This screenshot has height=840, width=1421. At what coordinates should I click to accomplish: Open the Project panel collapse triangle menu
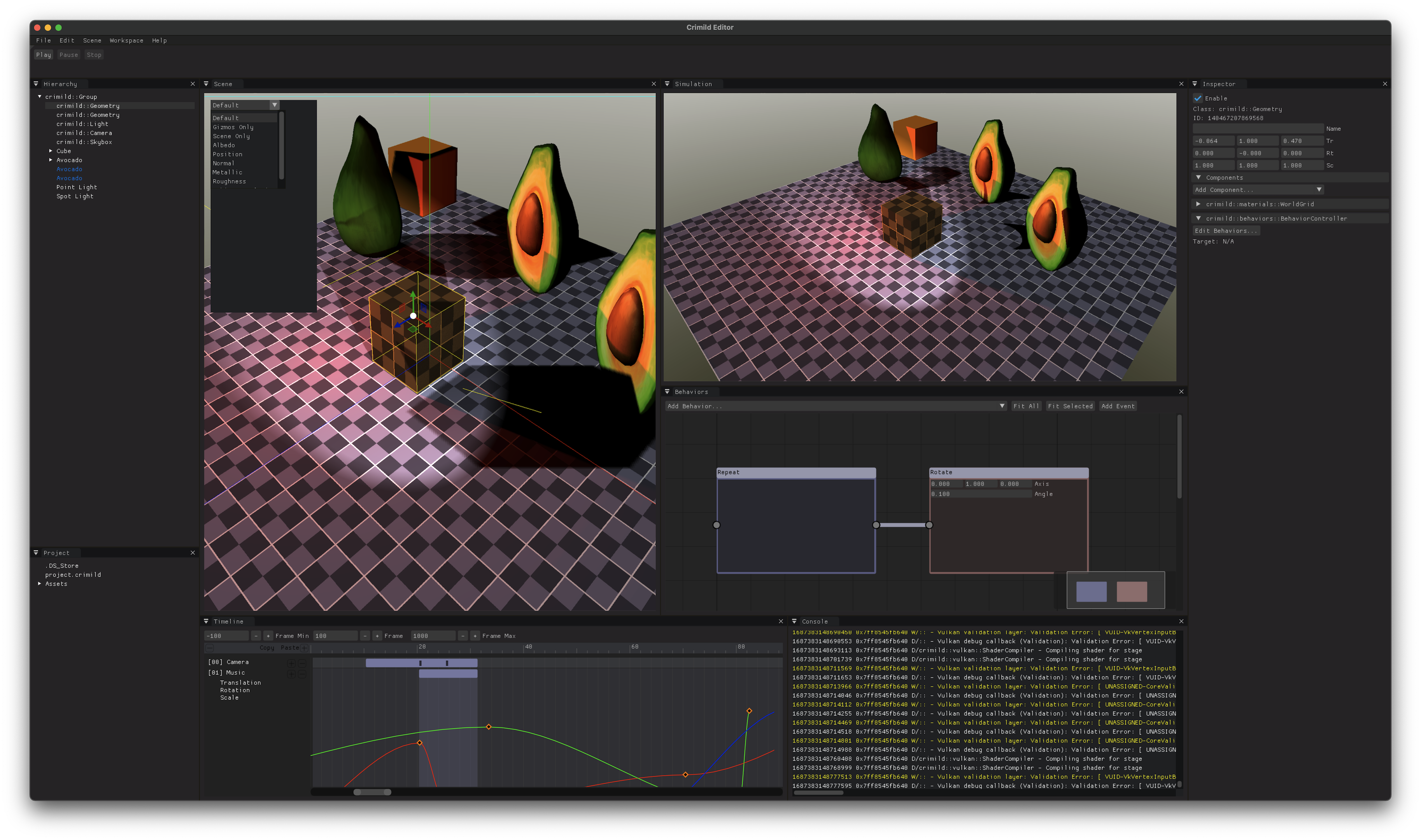coord(36,553)
